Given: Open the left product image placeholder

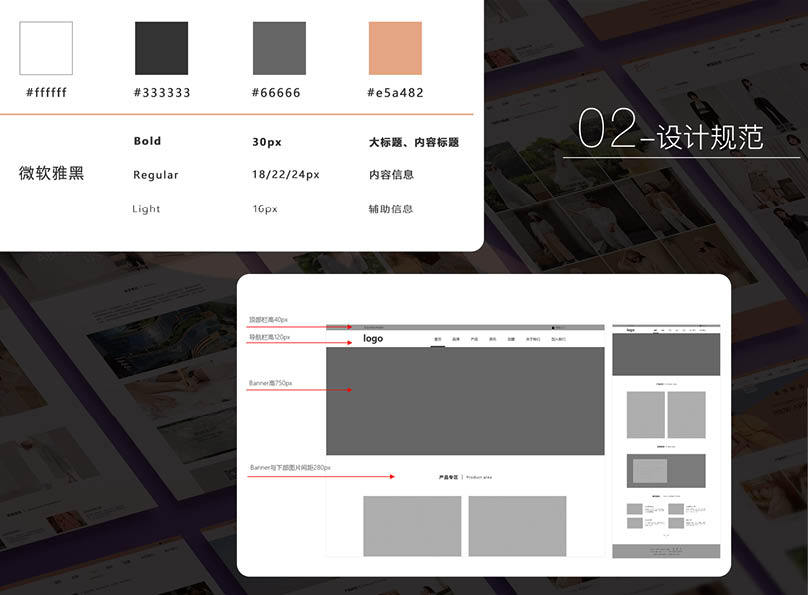Looking at the screenshot, I should [x=412, y=526].
